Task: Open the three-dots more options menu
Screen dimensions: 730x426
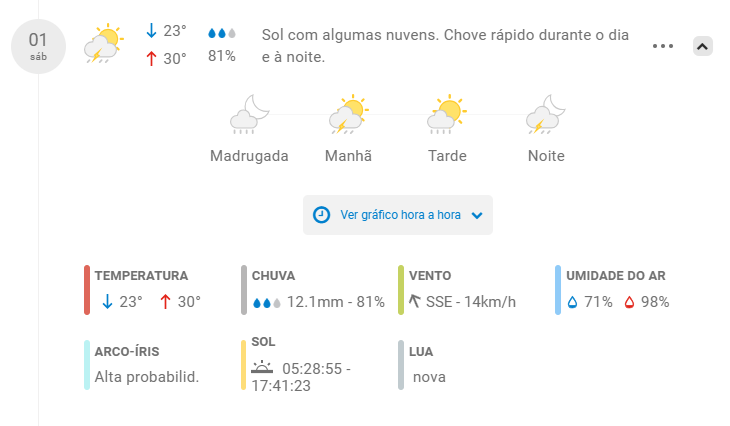Action: coord(662,46)
